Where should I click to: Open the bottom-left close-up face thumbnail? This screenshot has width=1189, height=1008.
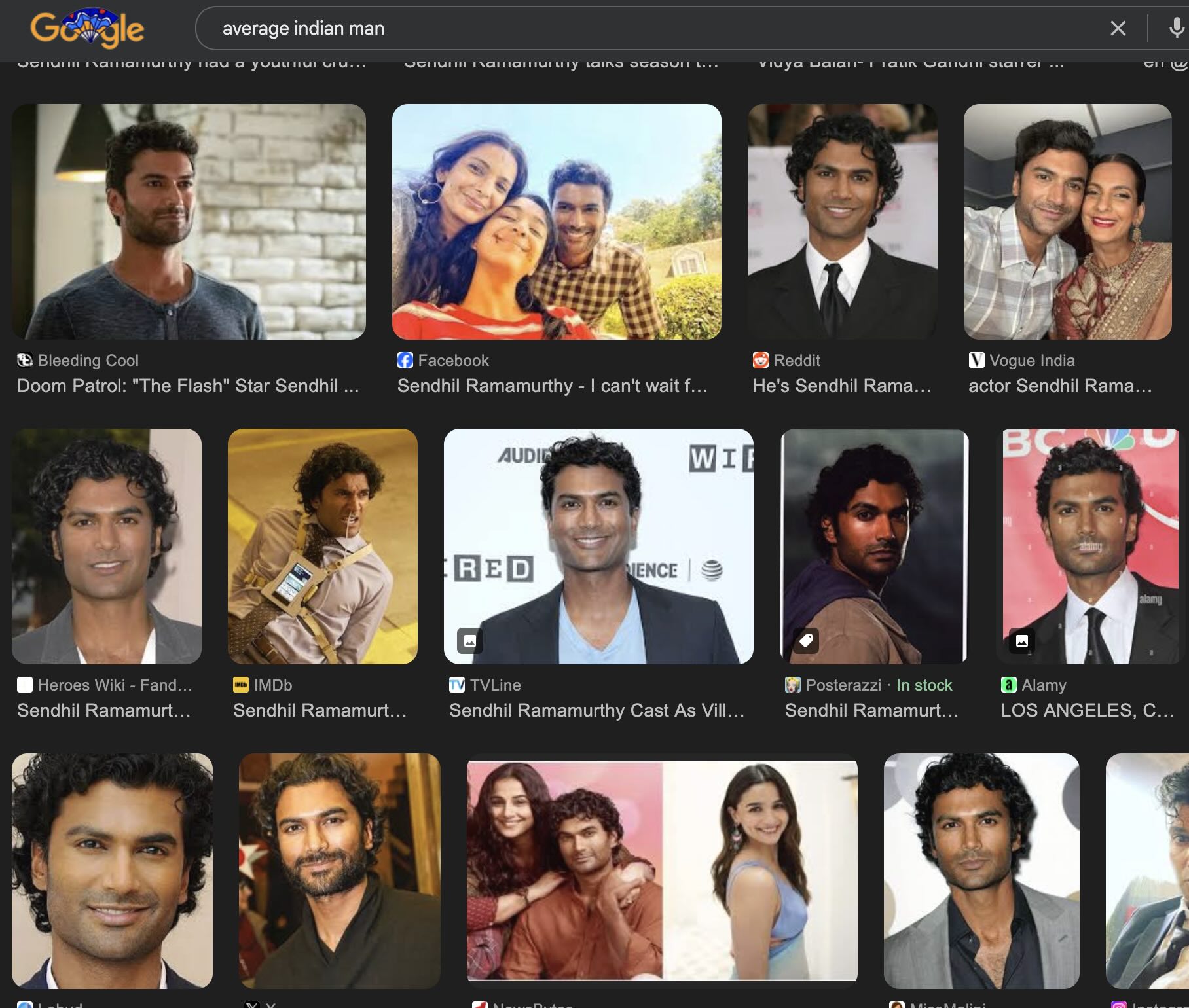(112, 871)
